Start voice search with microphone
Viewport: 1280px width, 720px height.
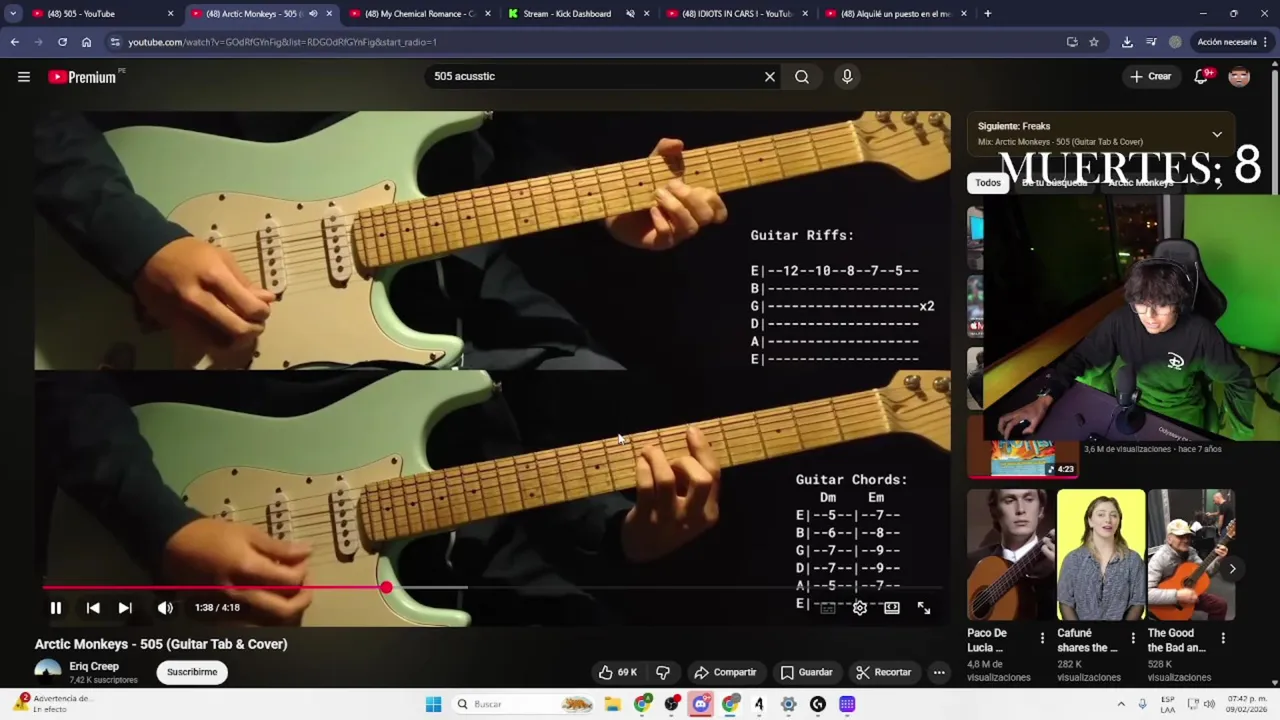point(847,76)
